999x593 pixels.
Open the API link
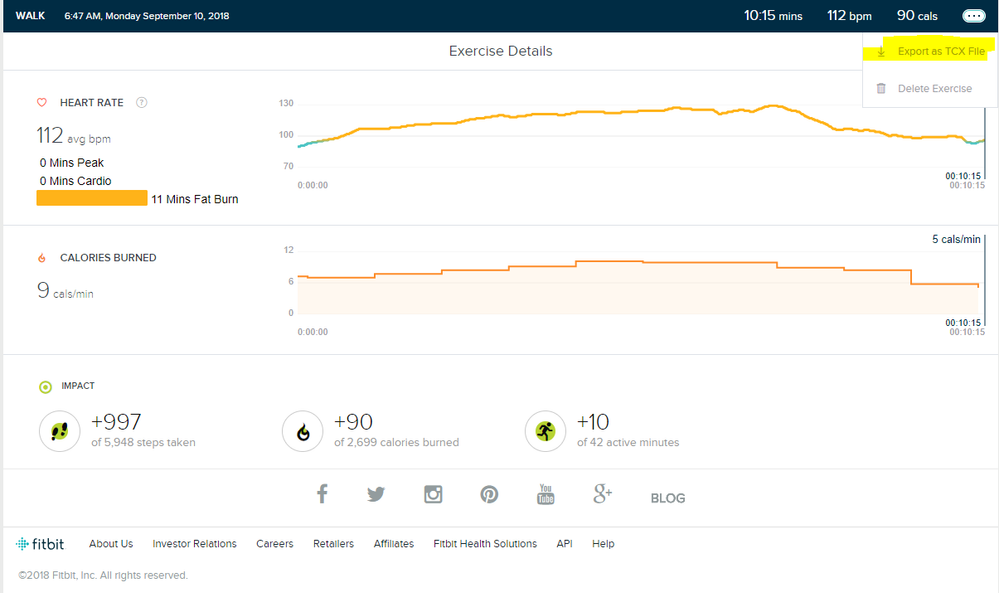tap(564, 544)
